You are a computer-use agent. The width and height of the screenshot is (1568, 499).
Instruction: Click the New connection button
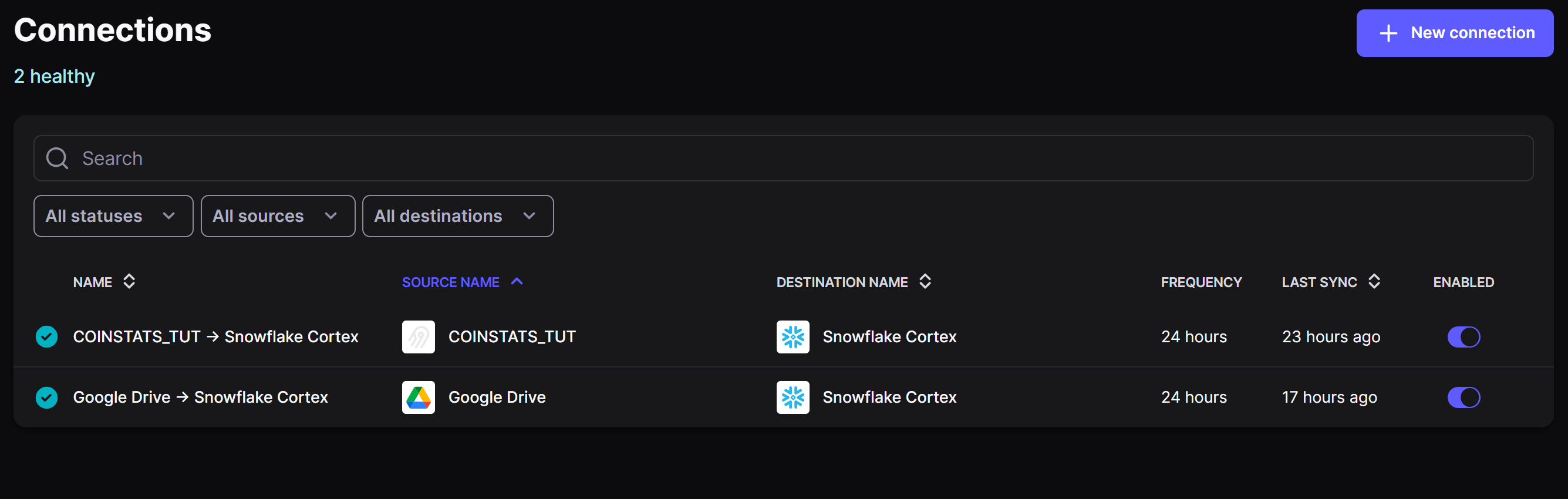coord(1455,33)
